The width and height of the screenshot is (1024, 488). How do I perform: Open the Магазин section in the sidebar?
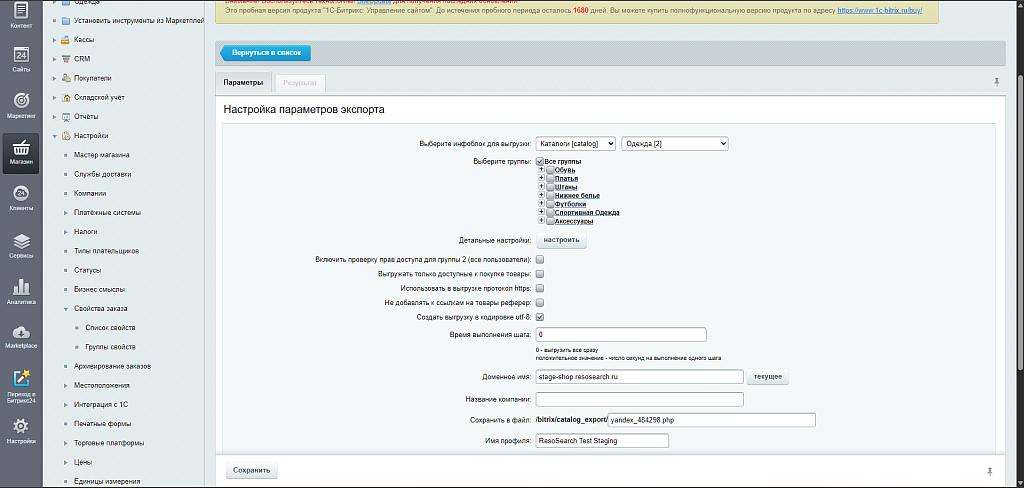tap(21, 152)
